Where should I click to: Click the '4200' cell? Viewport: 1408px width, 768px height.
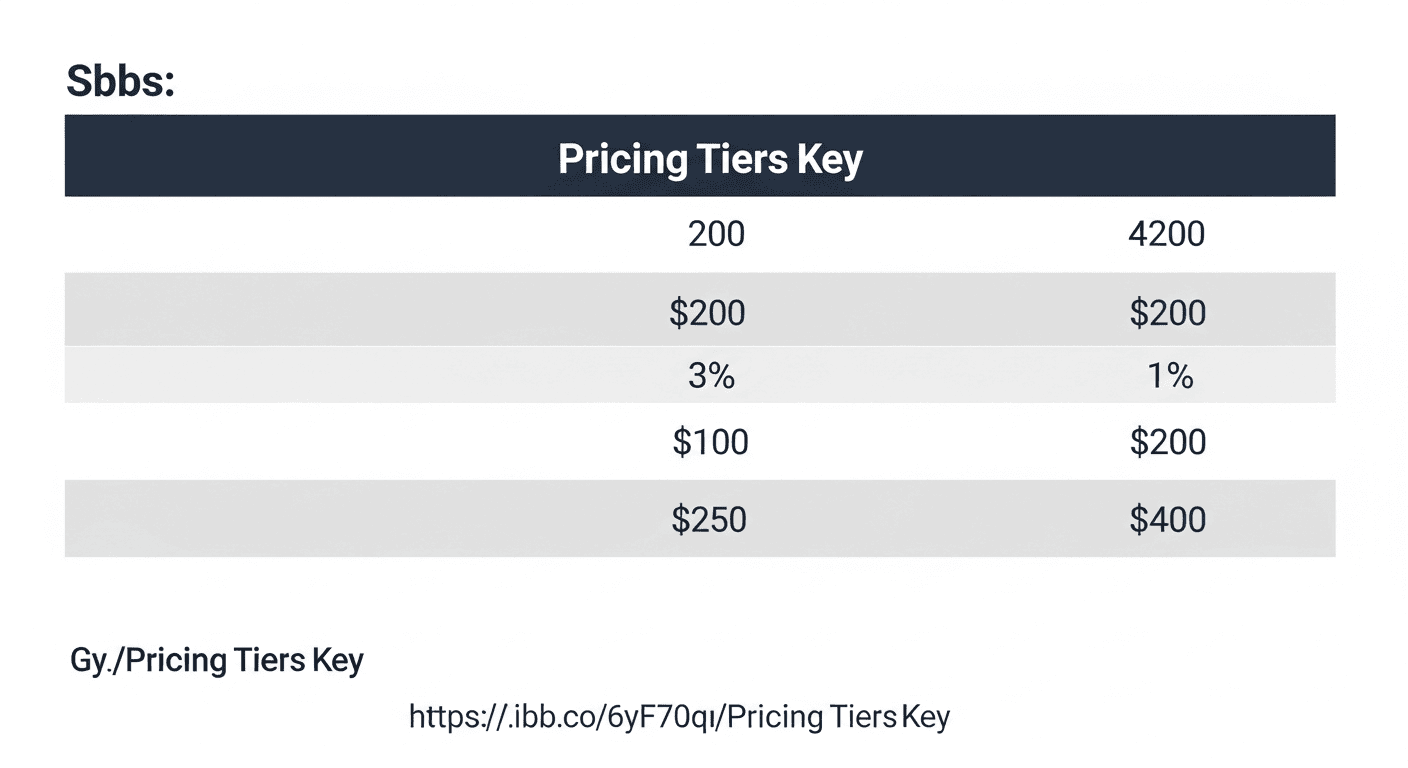click(1167, 235)
